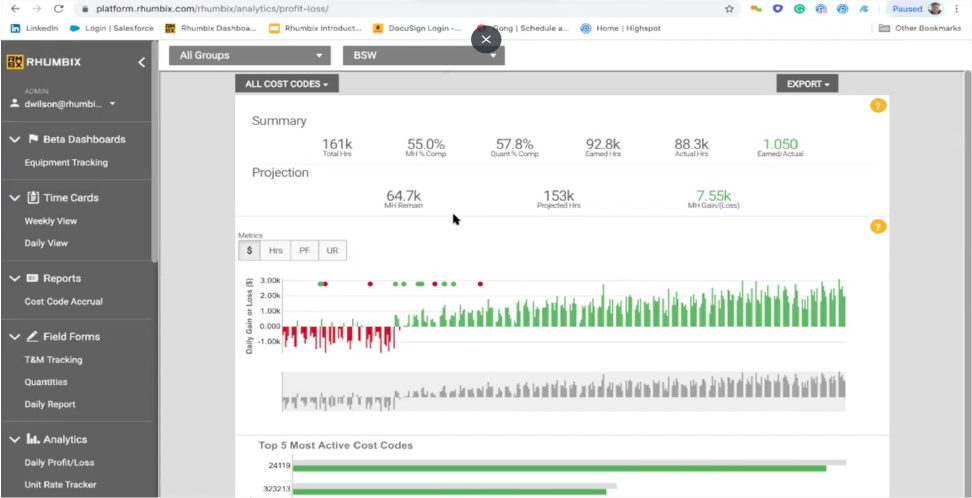Select the PF metric toggle
The height and width of the screenshot is (498, 972).
[x=304, y=251]
